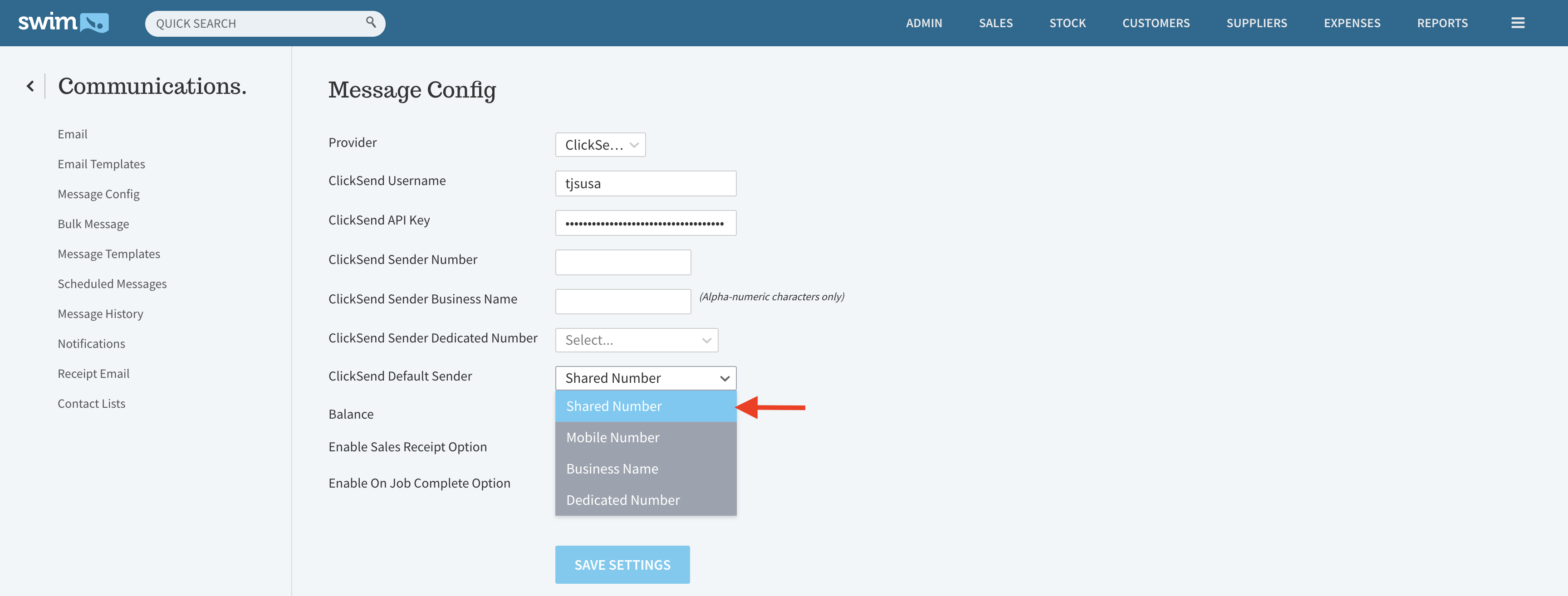
Task: Choose Mobile Number option
Action: (x=612, y=437)
